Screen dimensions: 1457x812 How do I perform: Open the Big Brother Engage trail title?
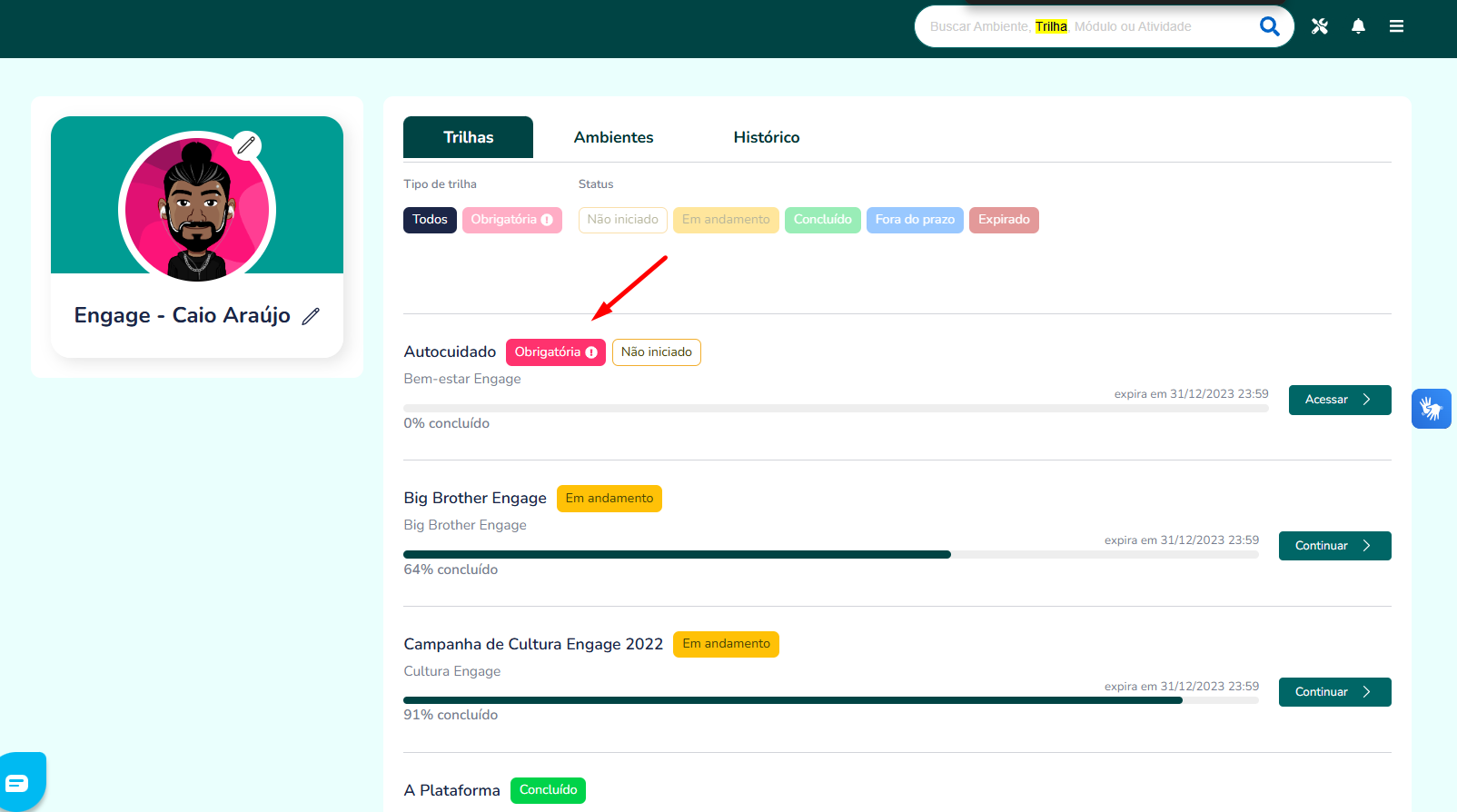point(475,498)
